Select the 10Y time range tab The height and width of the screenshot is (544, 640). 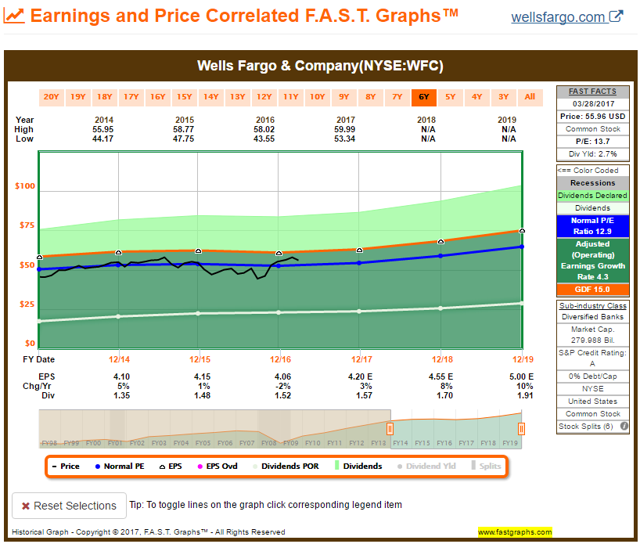(x=317, y=97)
